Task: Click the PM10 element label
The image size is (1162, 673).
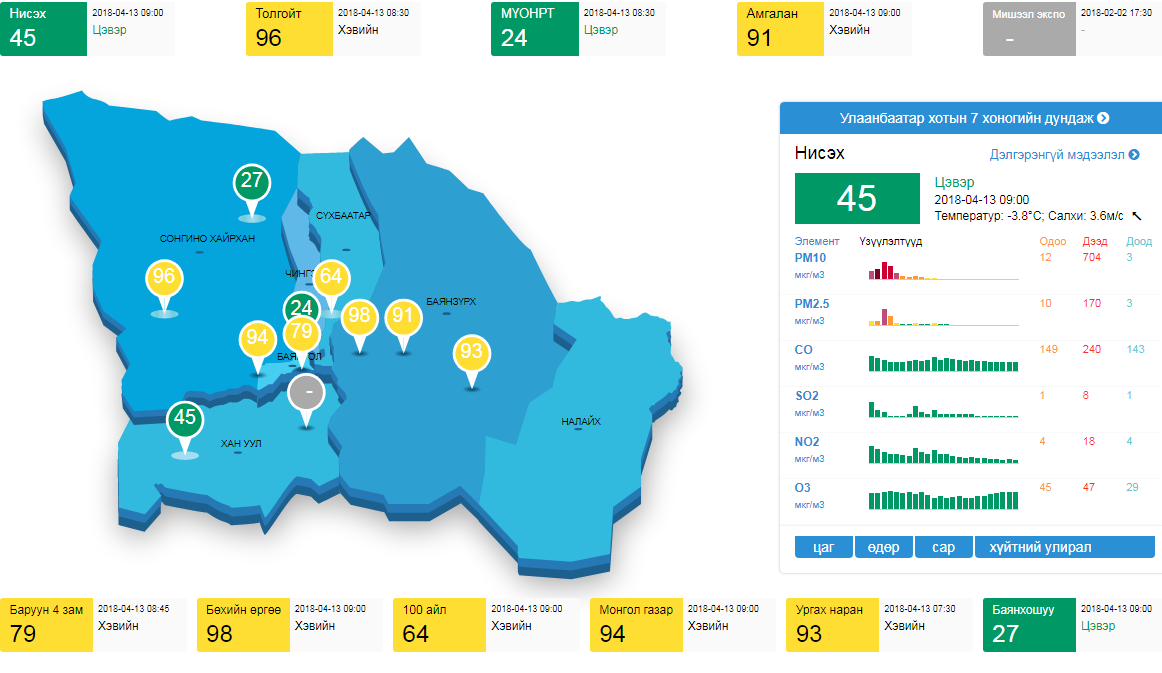Action: click(x=810, y=258)
